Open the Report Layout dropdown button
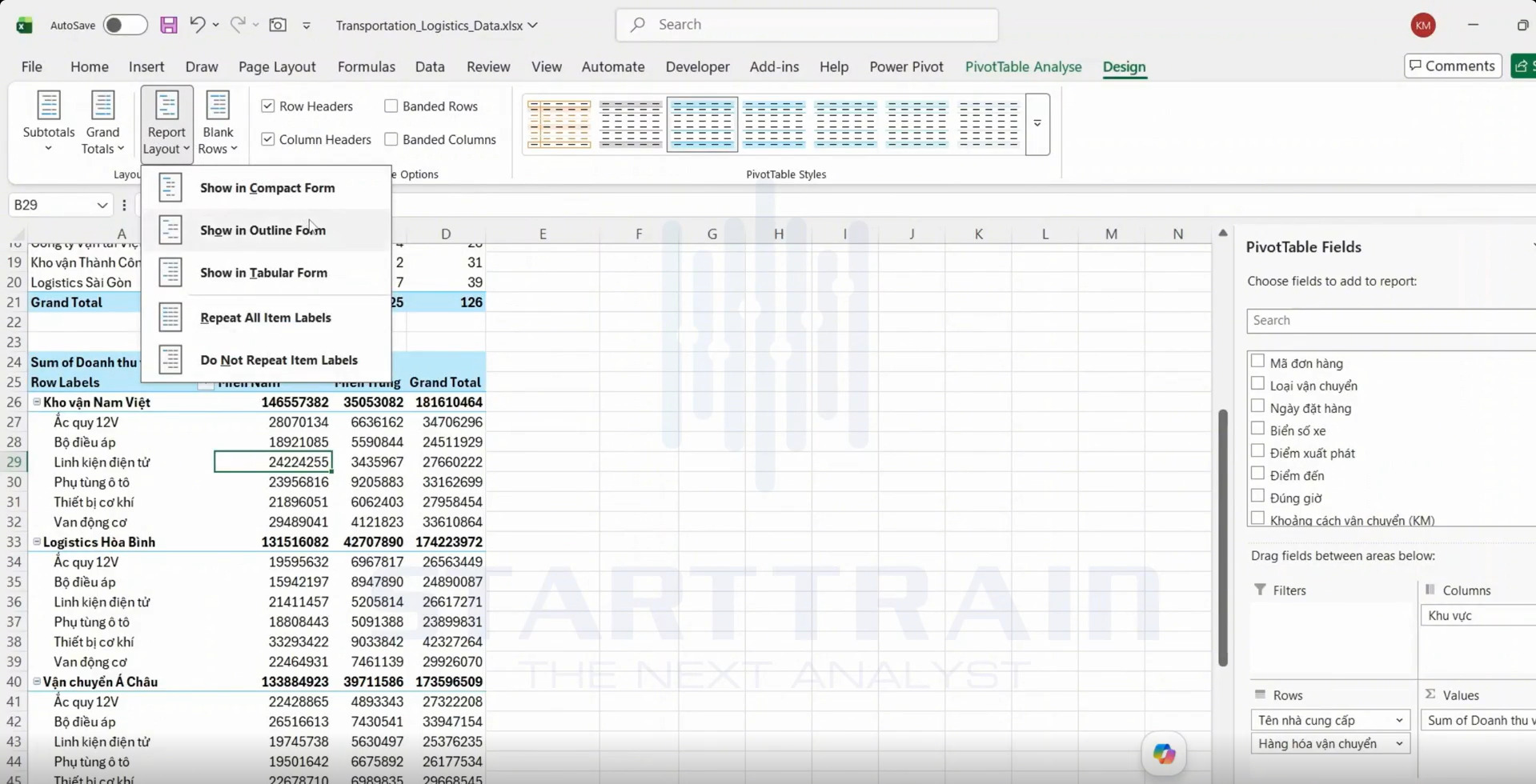The width and height of the screenshot is (1536, 784). [x=166, y=124]
